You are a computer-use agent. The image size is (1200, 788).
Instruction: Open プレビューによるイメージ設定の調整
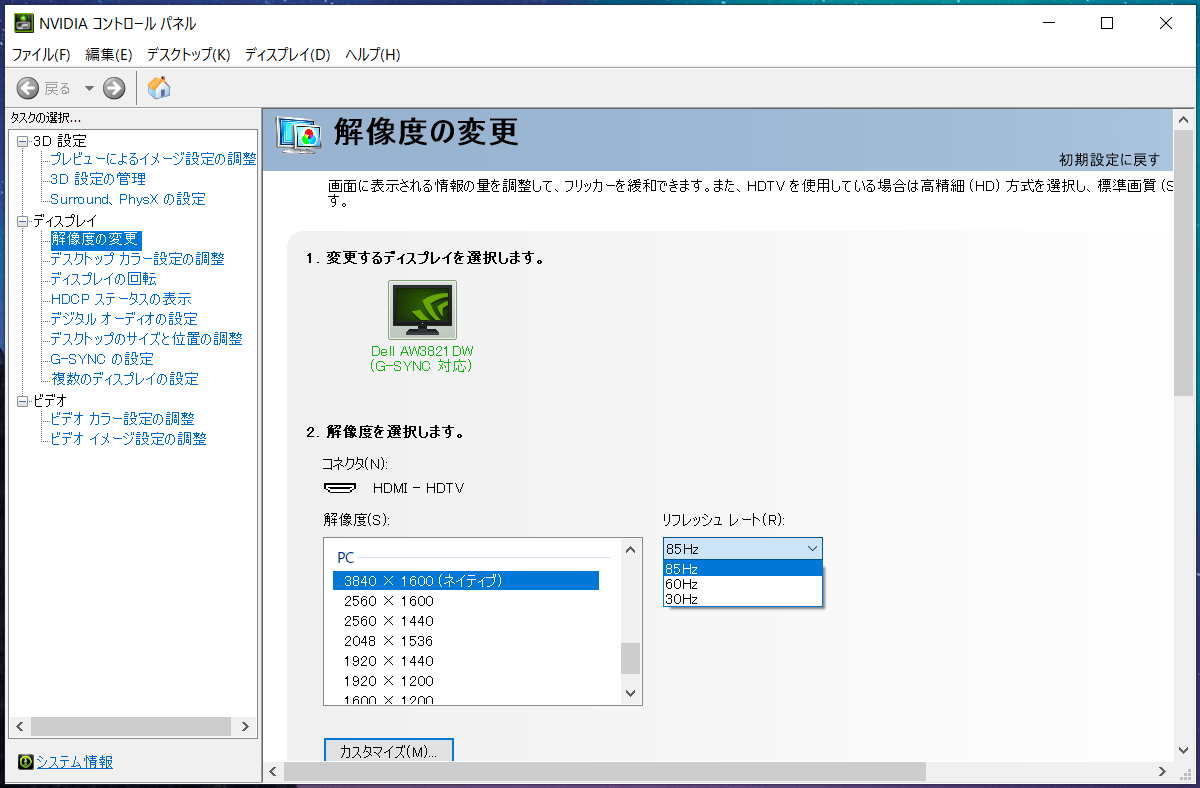point(153,159)
